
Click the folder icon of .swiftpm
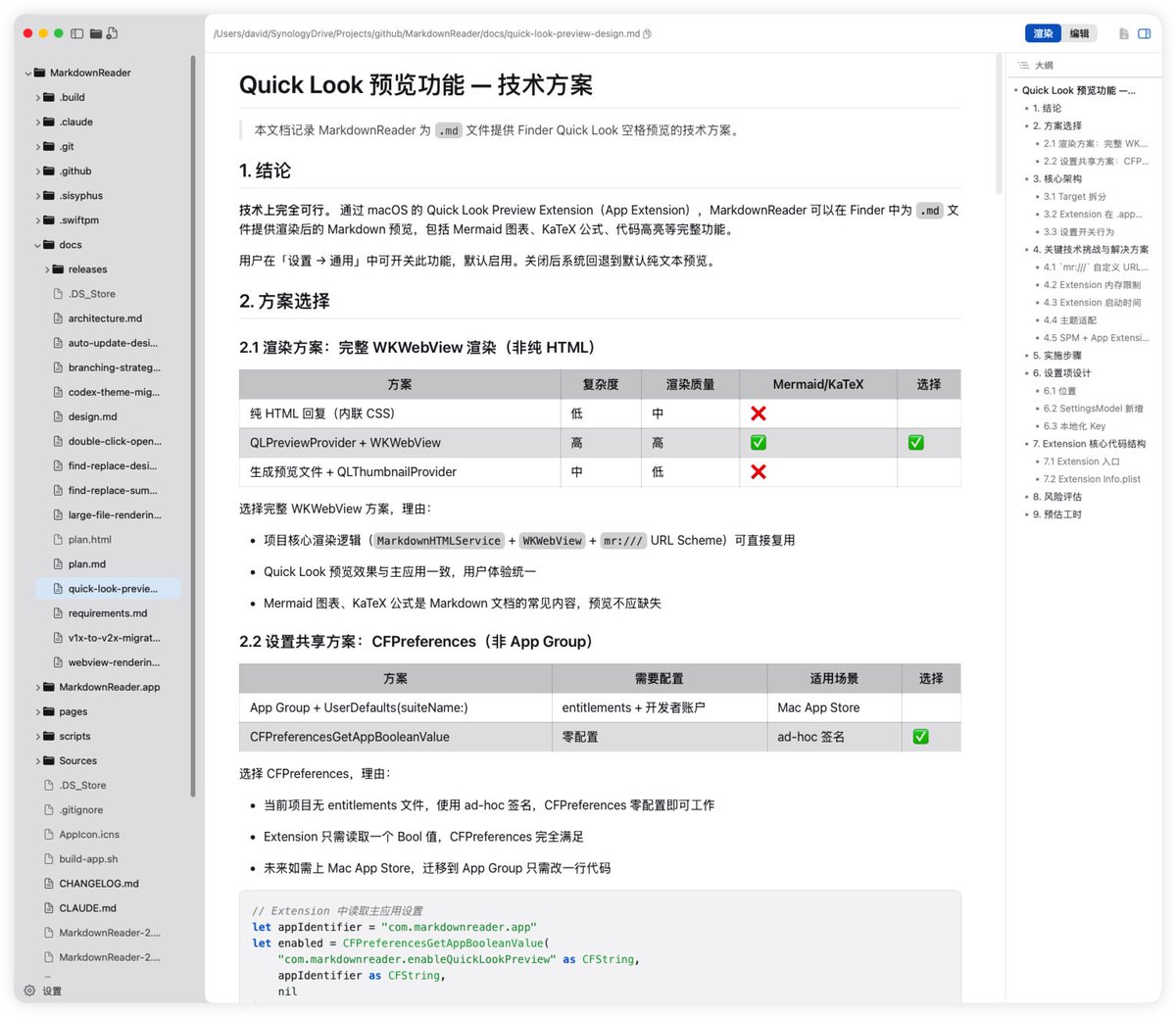(x=49, y=220)
